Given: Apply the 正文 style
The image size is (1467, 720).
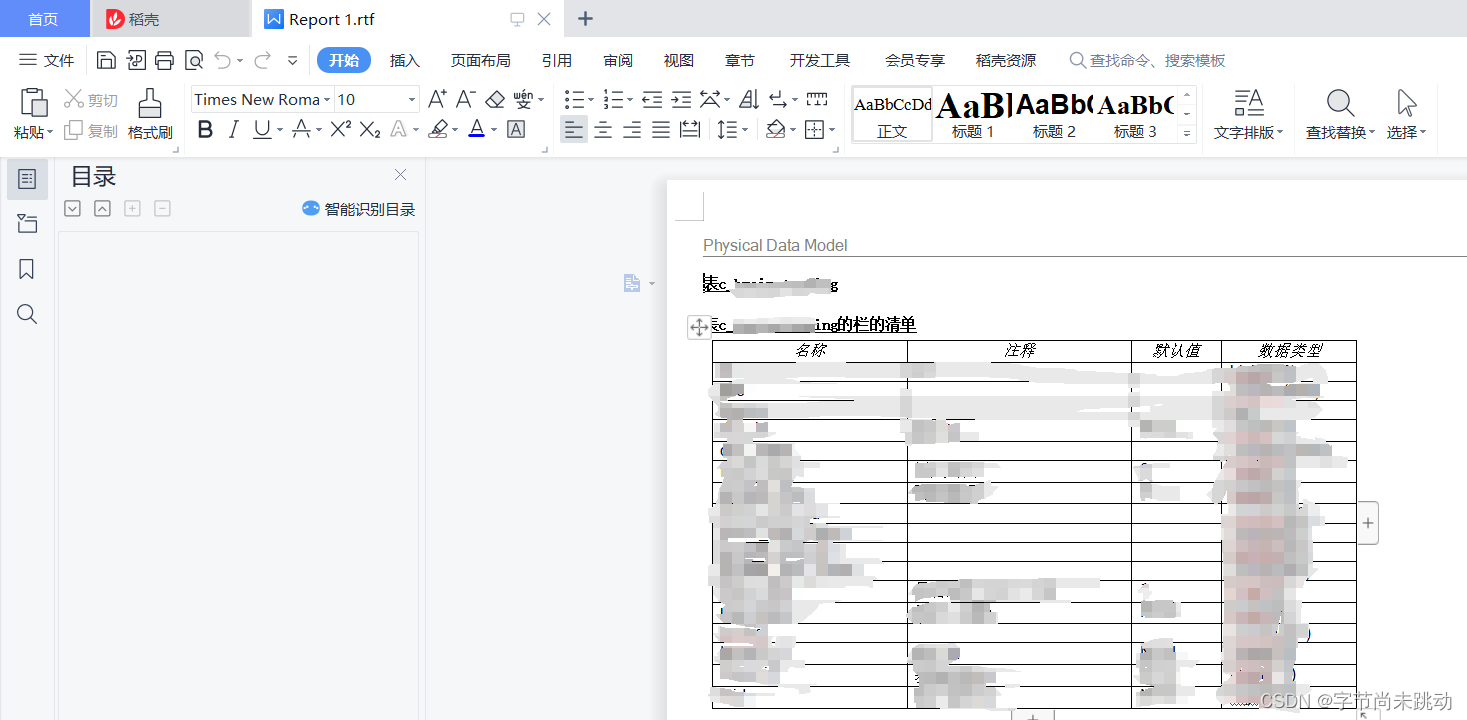Looking at the screenshot, I should (x=892, y=114).
